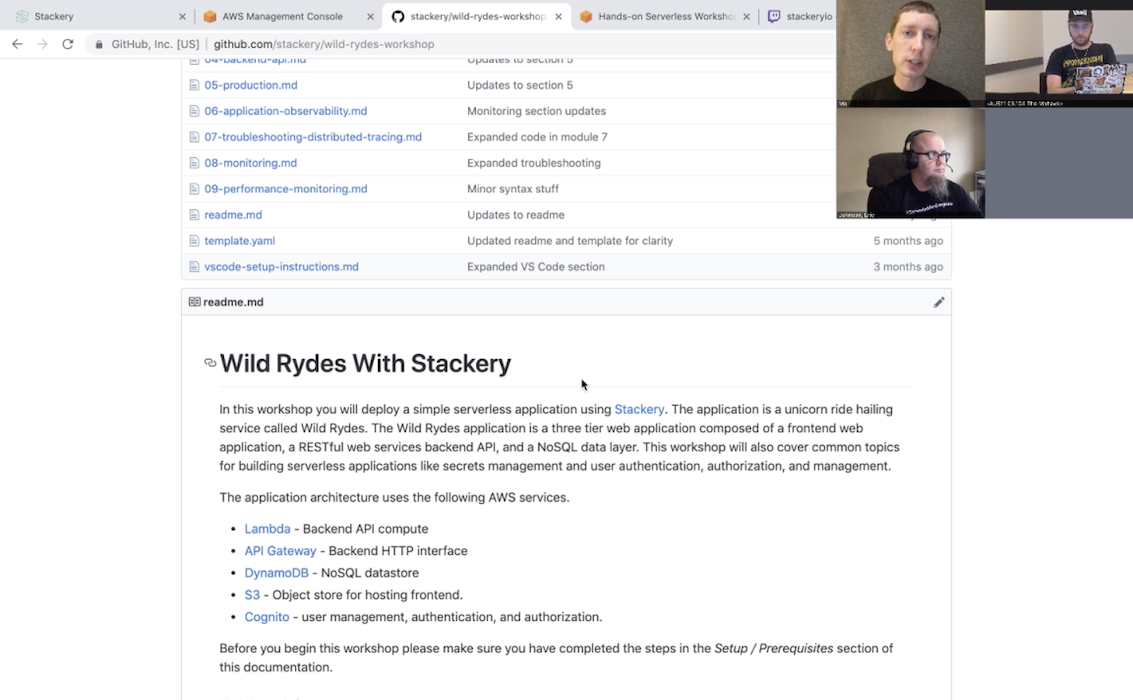Click the file icon for 05-production.md
Viewport: 1133px width, 700px height.
click(194, 85)
